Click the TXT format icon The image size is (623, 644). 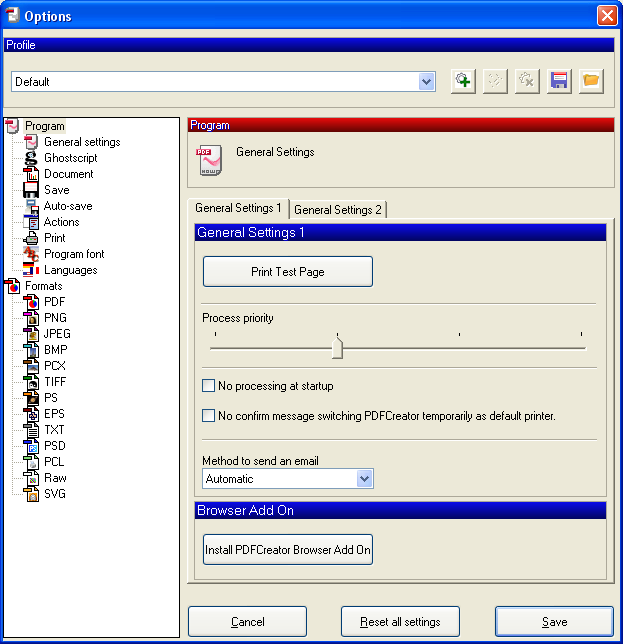coord(31,430)
